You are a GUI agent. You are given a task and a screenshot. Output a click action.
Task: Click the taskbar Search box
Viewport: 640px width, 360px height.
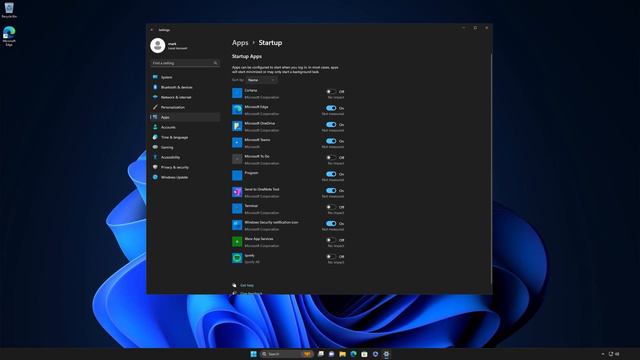286,354
